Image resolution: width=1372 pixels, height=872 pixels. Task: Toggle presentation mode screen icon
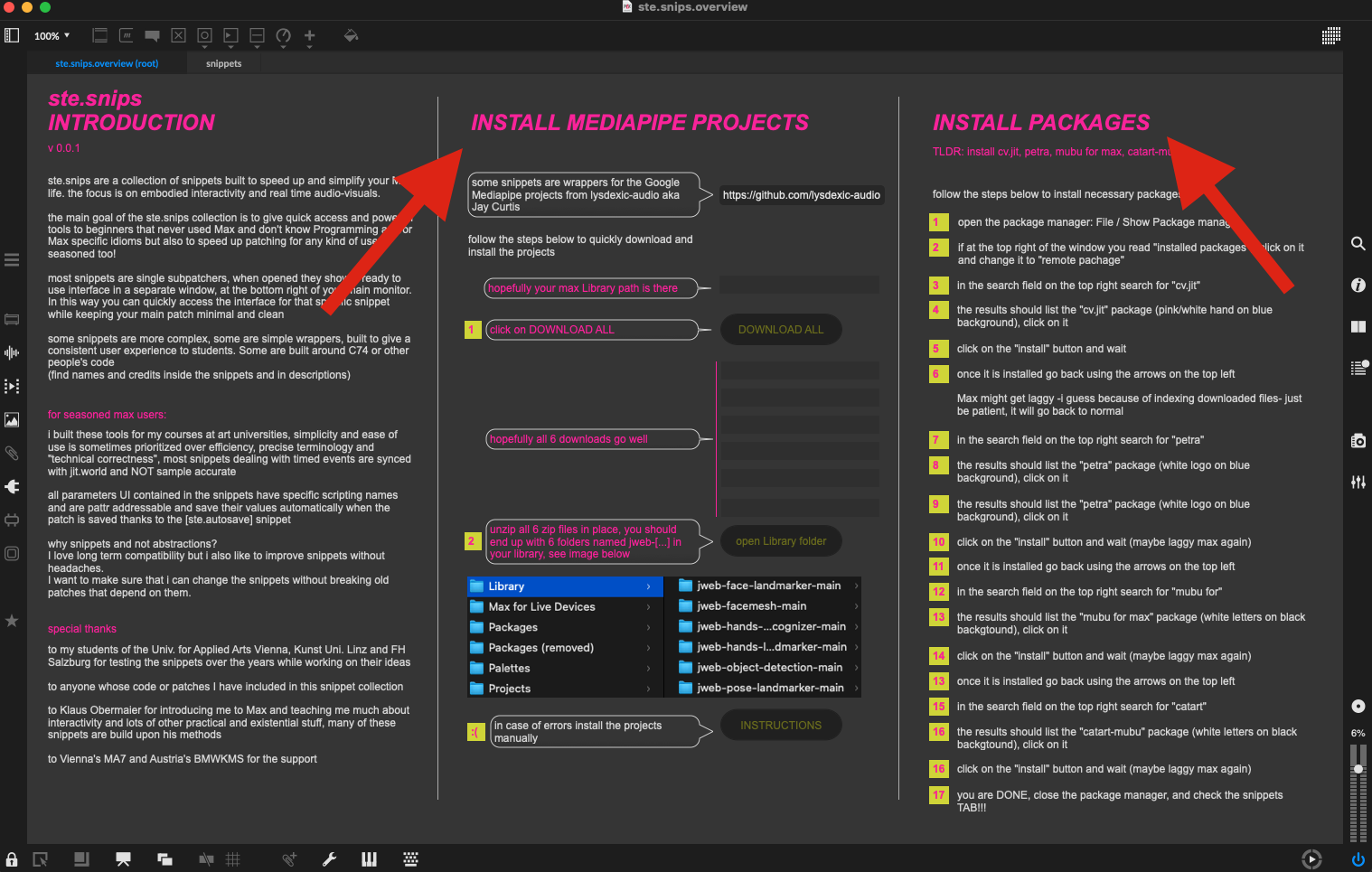pos(123,859)
